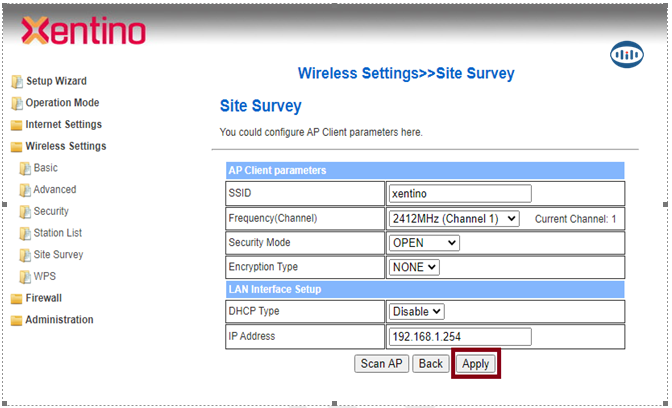The image size is (672, 408).
Task: Open the Basic wireless settings page
Action: 45,168
